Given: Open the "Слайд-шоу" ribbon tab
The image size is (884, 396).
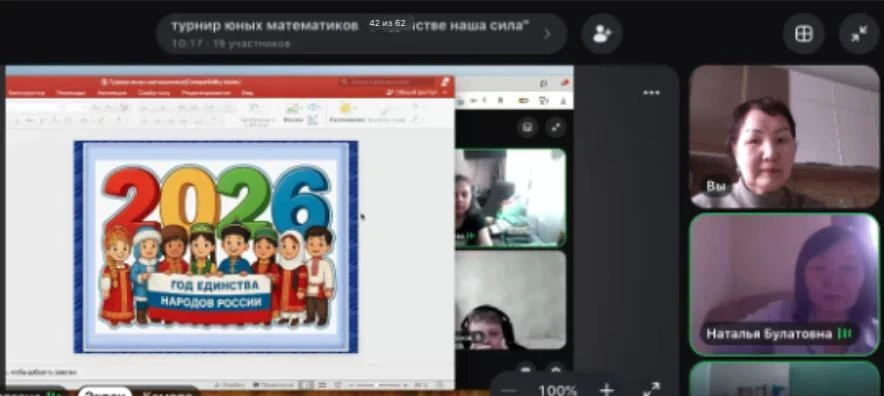Looking at the screenshot, I should pyautogui.click(x=153, y=93).
